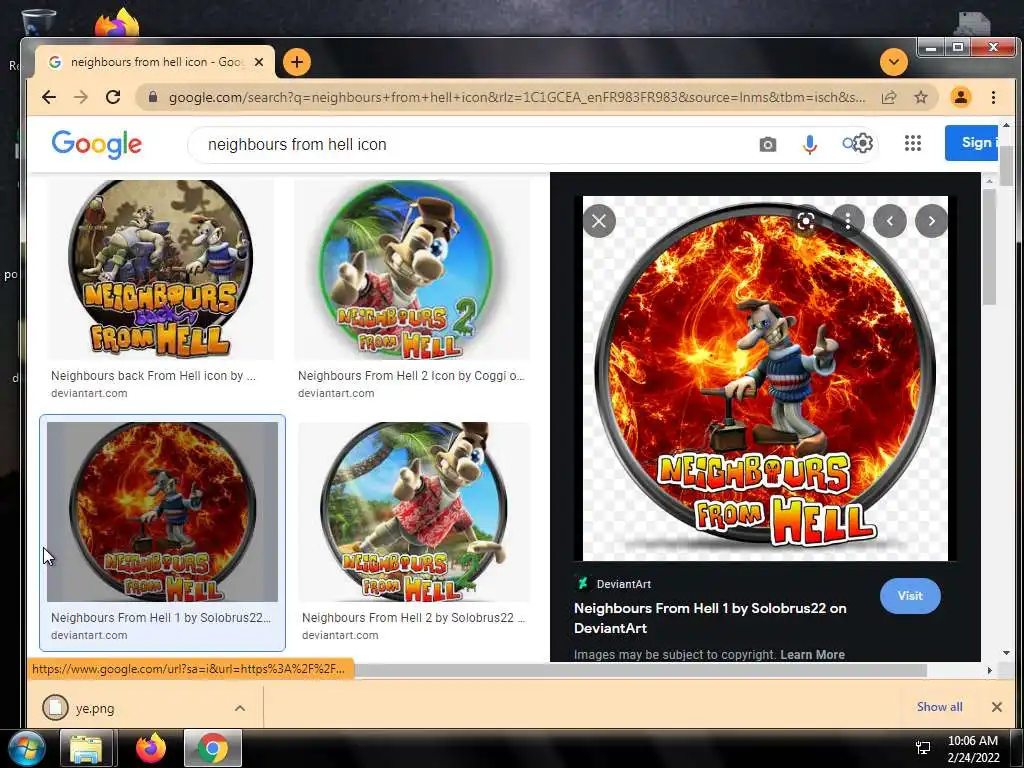1024x768 pixels.
Task: Open Neighbours From Hell 1 DeviantArt title link
Action: pos(710,618)
